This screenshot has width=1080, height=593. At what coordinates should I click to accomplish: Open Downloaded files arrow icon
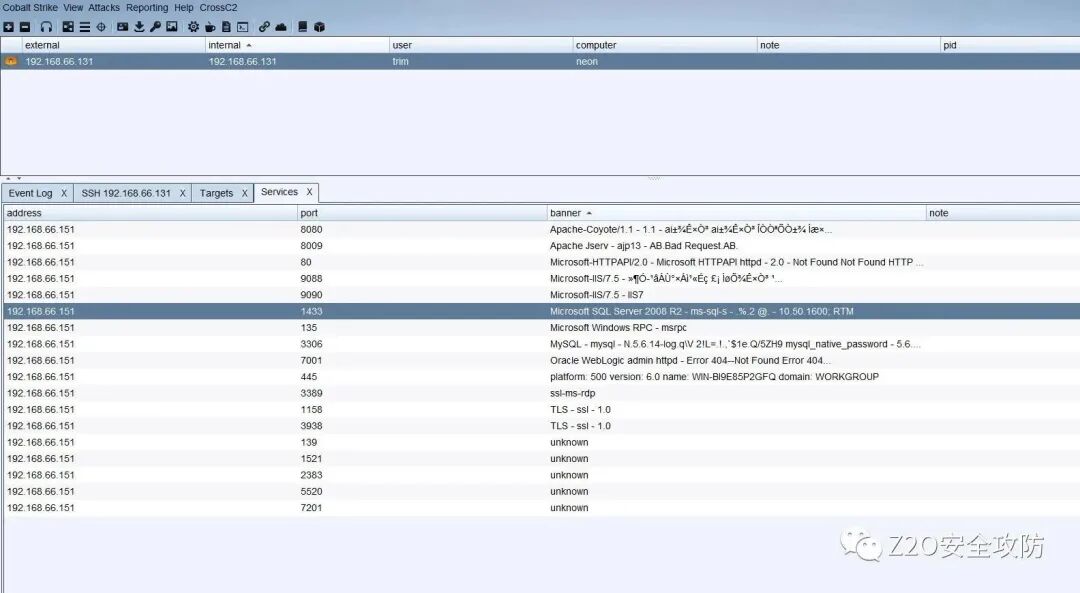pyautogui.click(x=139, y=27)
